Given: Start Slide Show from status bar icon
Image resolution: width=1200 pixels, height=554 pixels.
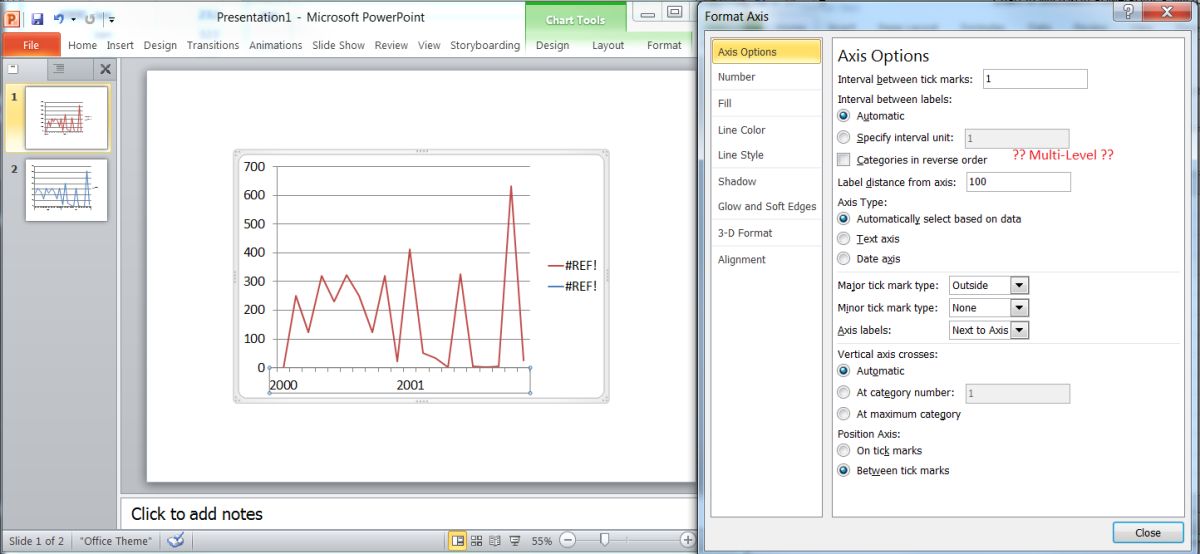Looking at the screenshot, I should tap(514, 540).
